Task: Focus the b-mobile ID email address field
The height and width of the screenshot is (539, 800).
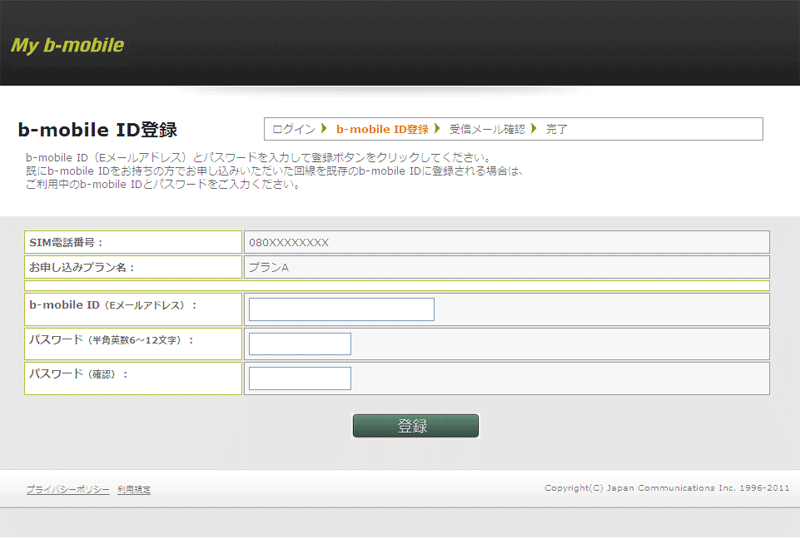Action: pyautogui.click(x=341, y=309)
